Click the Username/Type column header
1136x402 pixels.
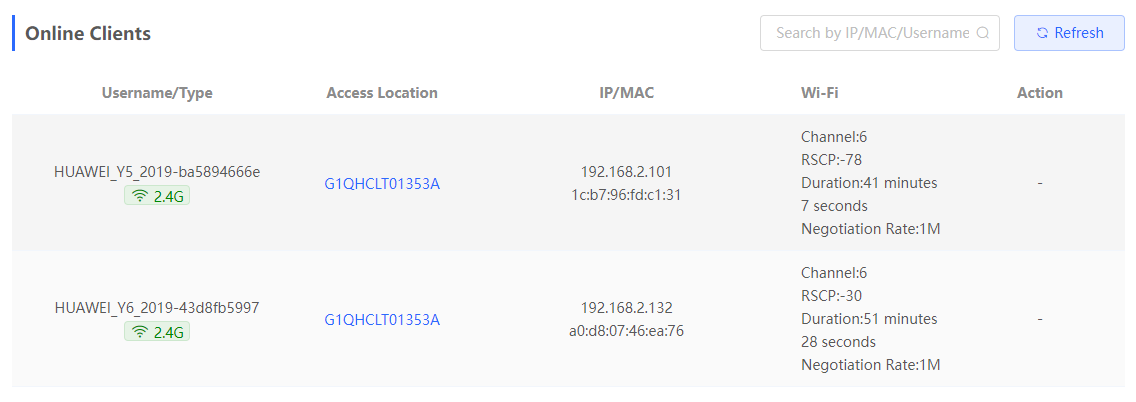pyautogui.click(x=157, y=93)
